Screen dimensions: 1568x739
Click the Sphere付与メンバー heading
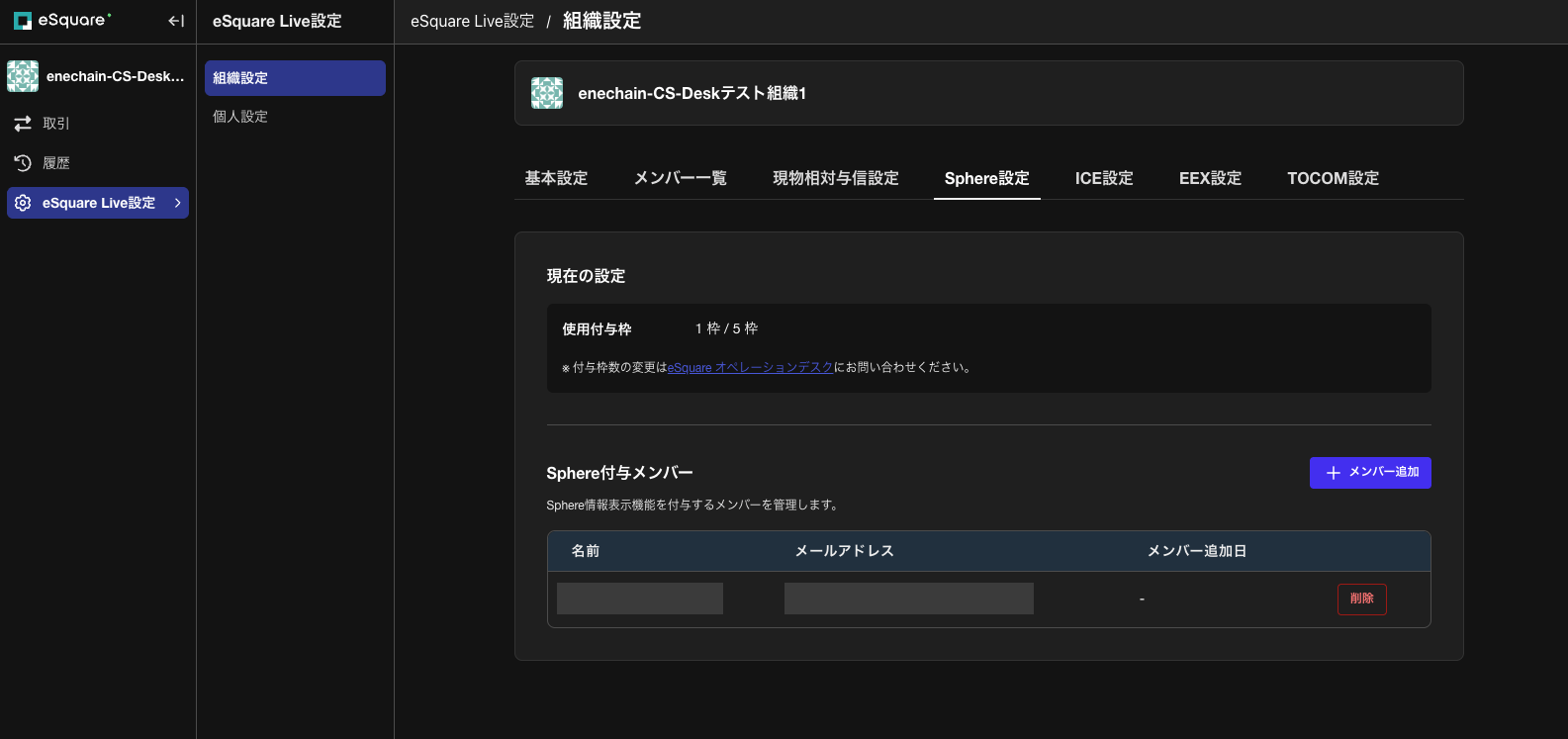pos(619,473)
